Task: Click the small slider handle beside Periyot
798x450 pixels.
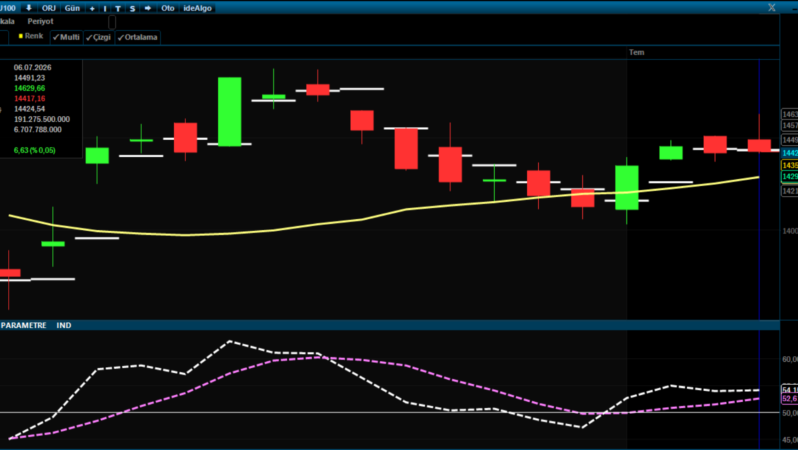Action: coord(112,22)
